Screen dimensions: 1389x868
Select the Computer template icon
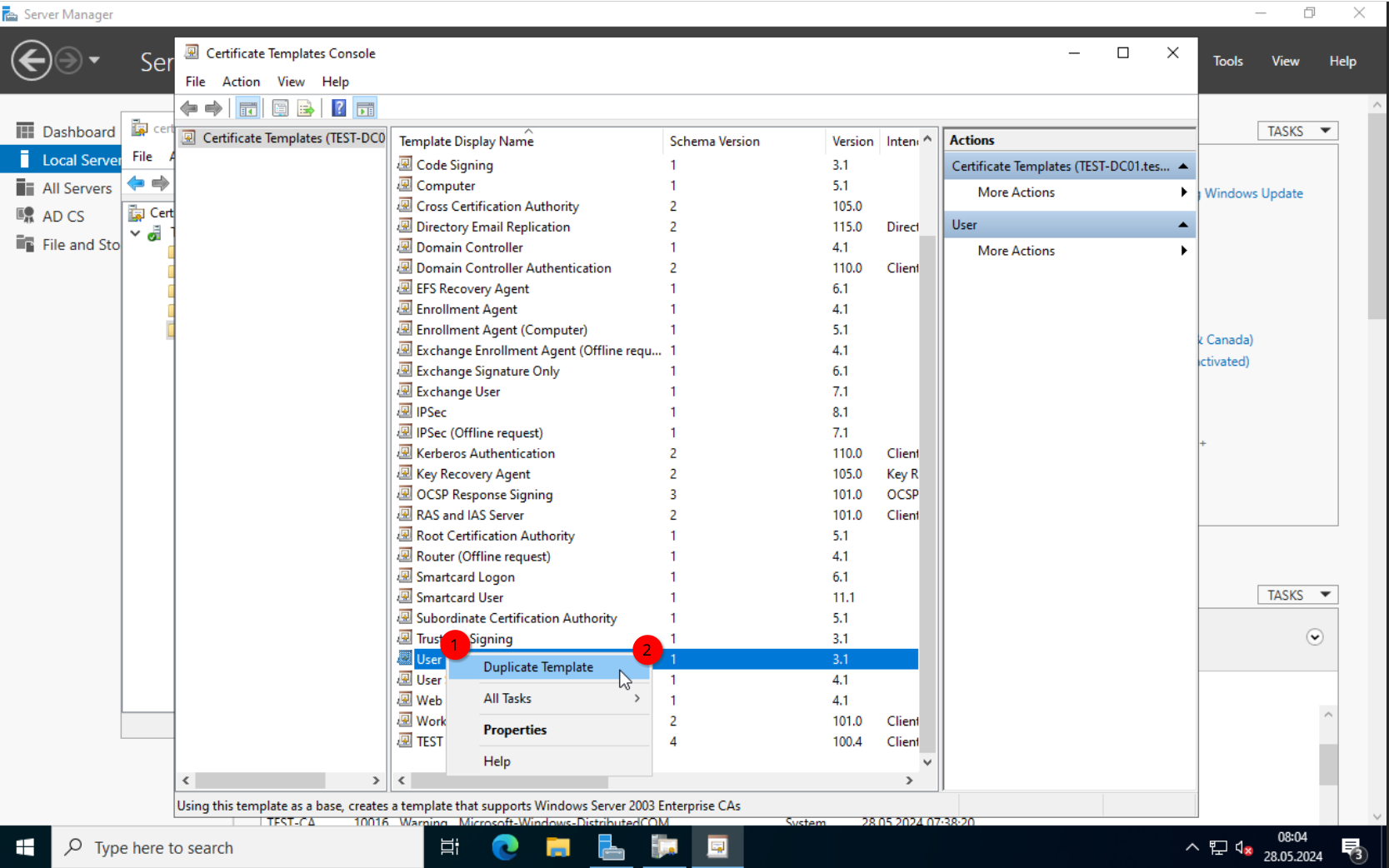tap(405, 185)
